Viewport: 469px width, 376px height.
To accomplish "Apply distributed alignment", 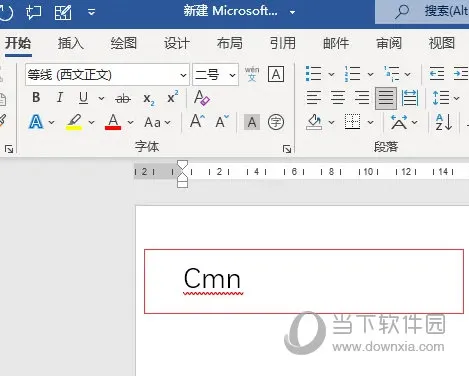I will pyautogui.click(x=410, y=98).
